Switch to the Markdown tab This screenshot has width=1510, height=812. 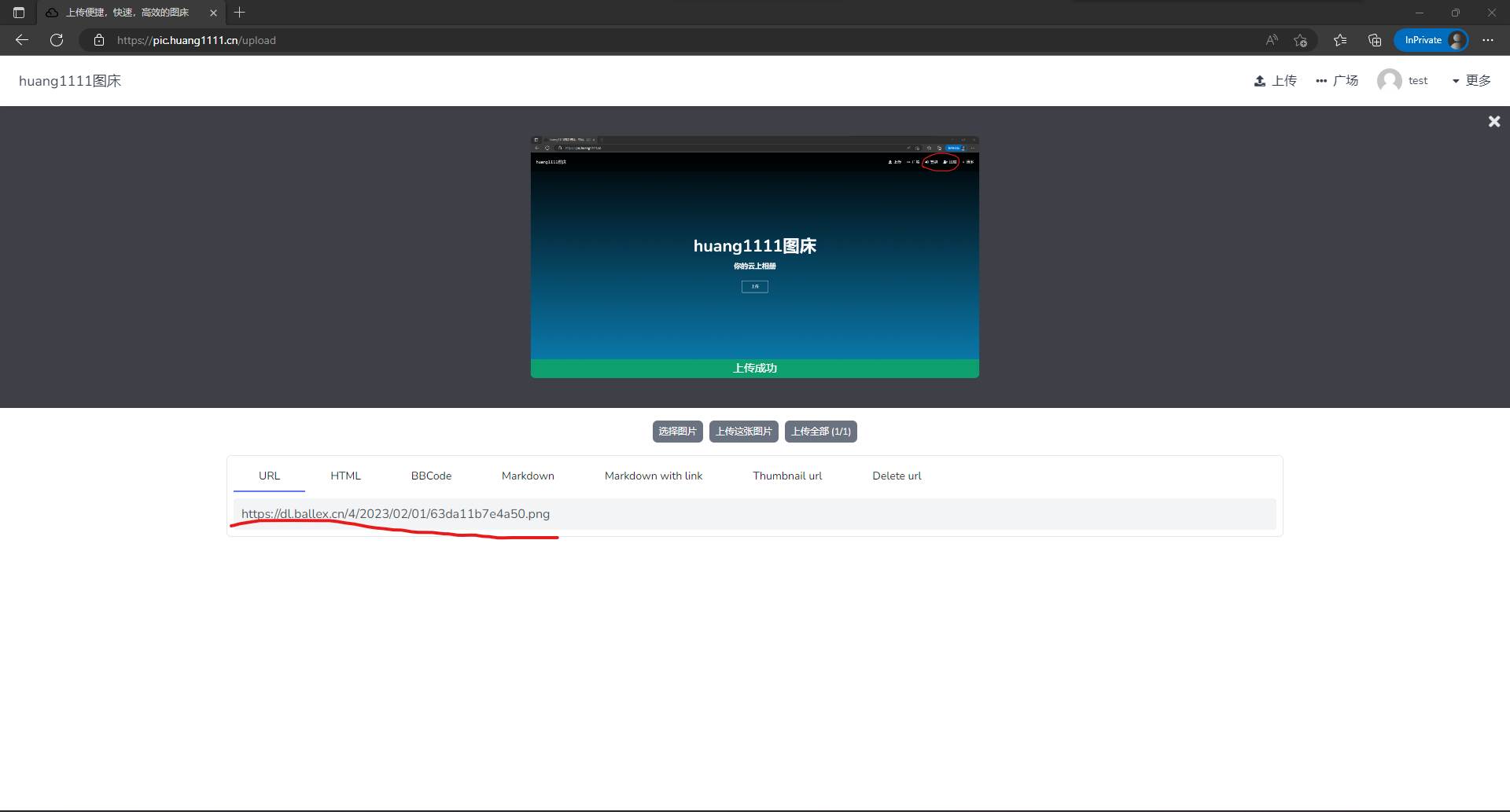(x=528, y=476)
